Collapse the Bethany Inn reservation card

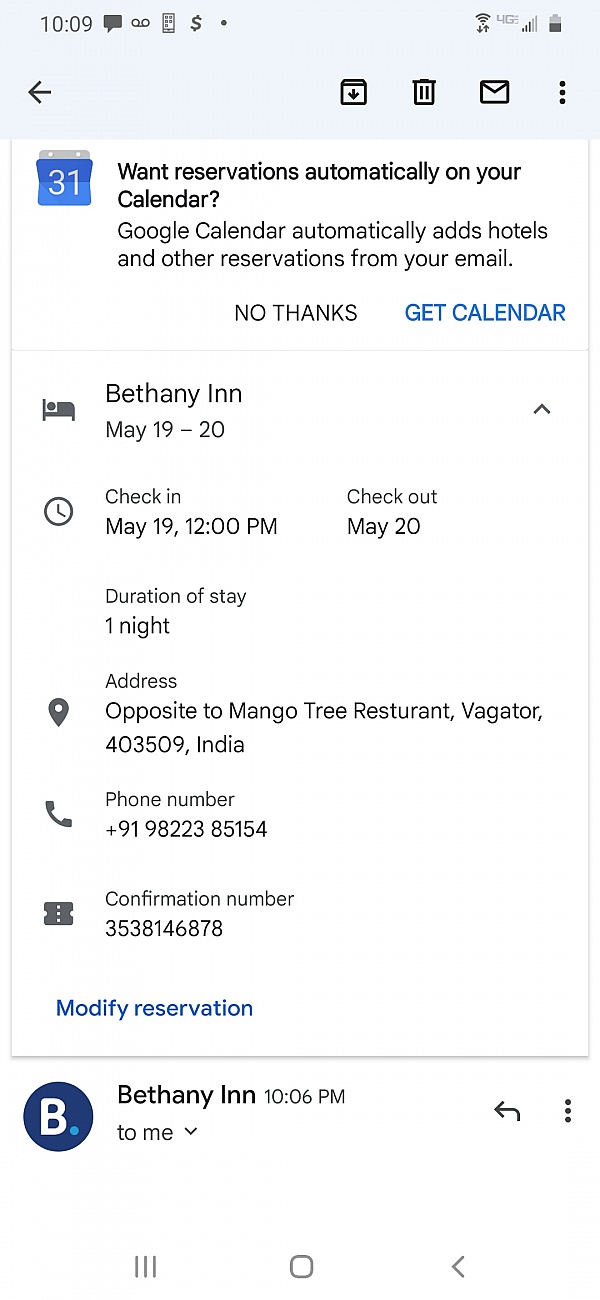click(542, 409)
